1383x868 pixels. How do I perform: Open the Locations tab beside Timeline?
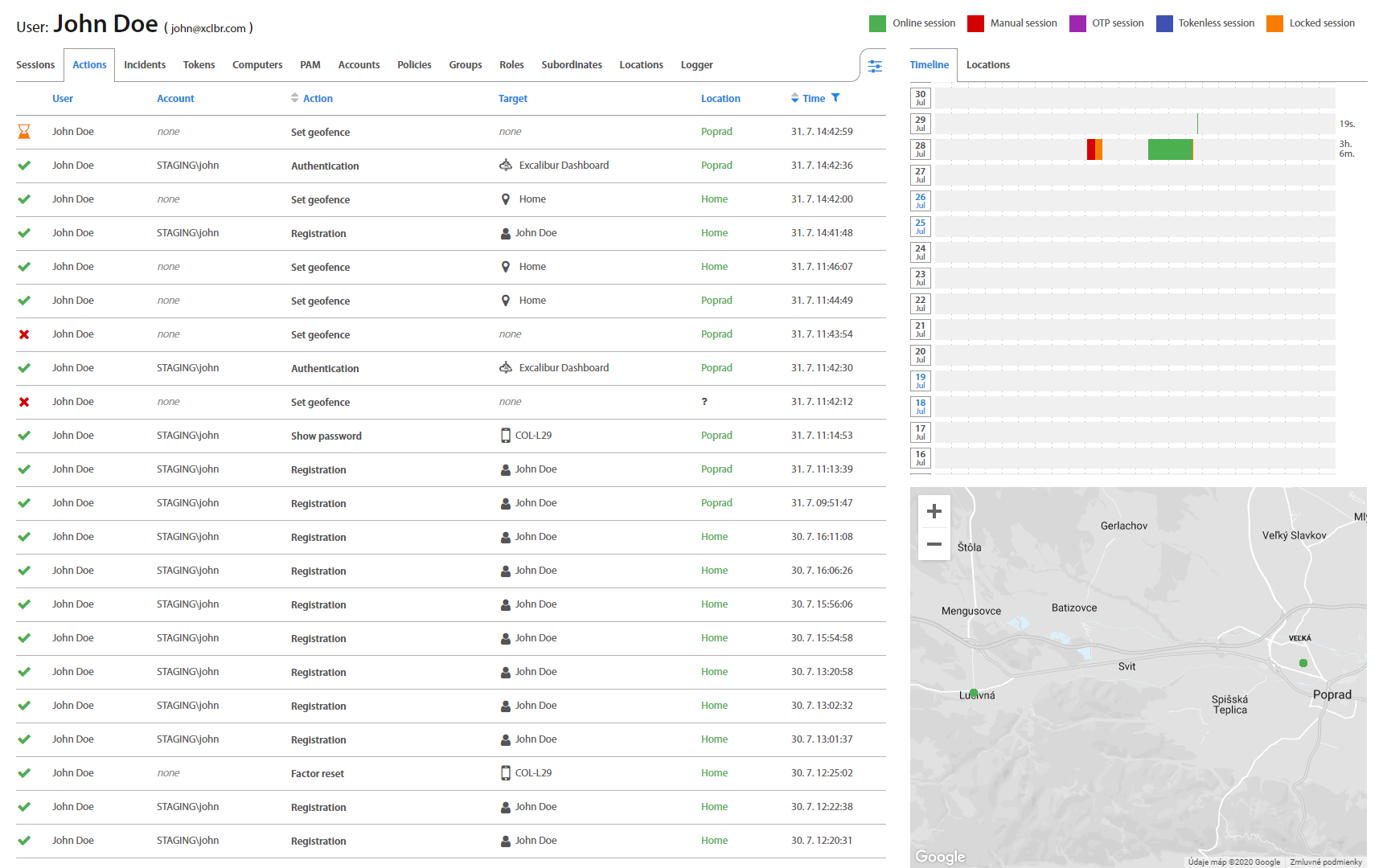[987, 65]
